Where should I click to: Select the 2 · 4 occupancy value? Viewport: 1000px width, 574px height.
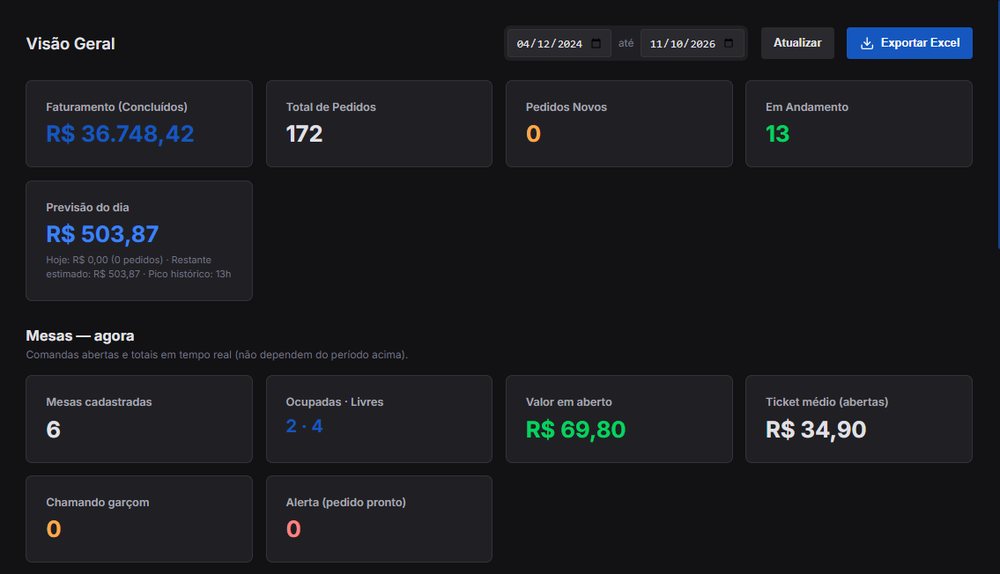pyautogui.click(x=304, y=426)
